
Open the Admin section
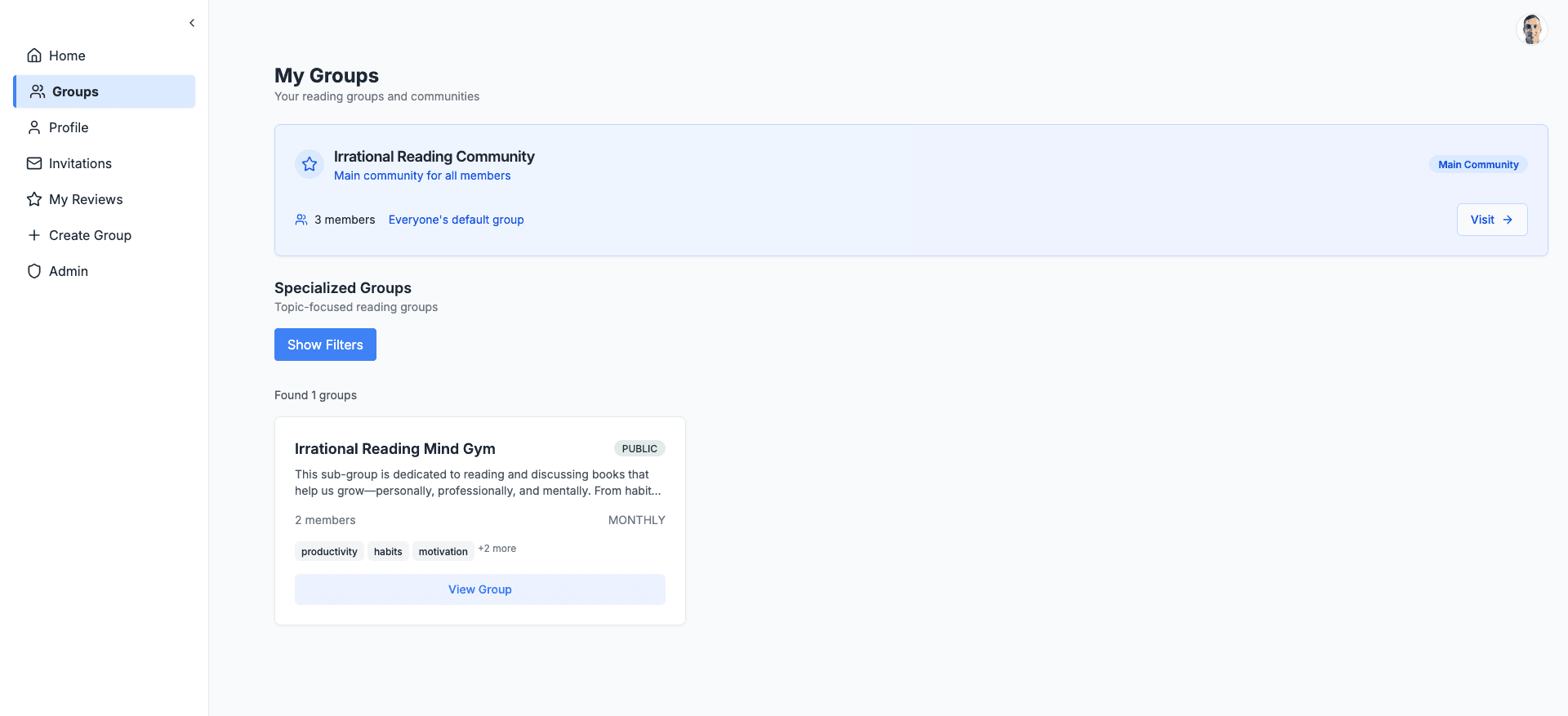(105, 271)
